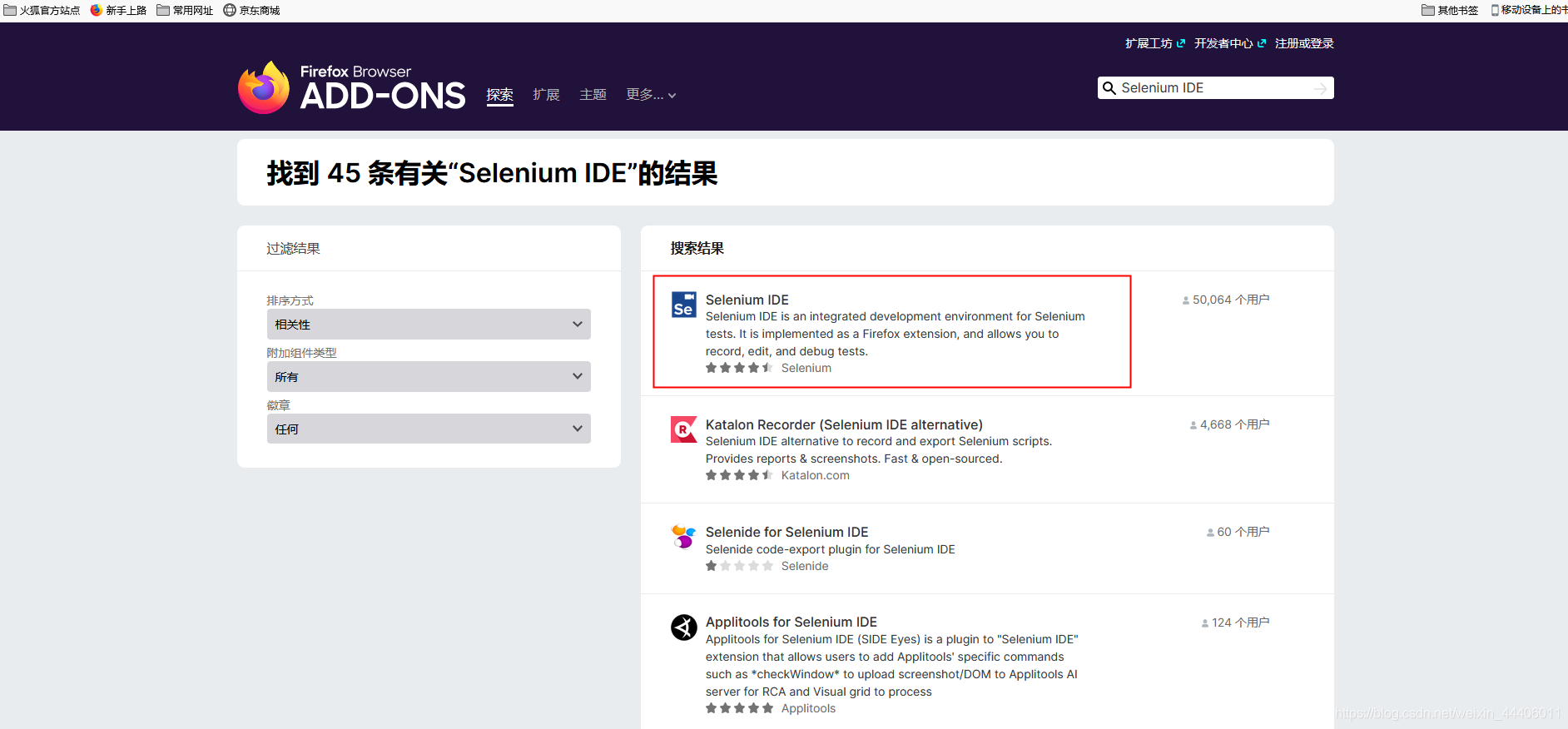The width and height of the screenshot is (1568, 729).
Task: Open the 附加组件类型 所有 dropdown
Action: tap(429, 377)
